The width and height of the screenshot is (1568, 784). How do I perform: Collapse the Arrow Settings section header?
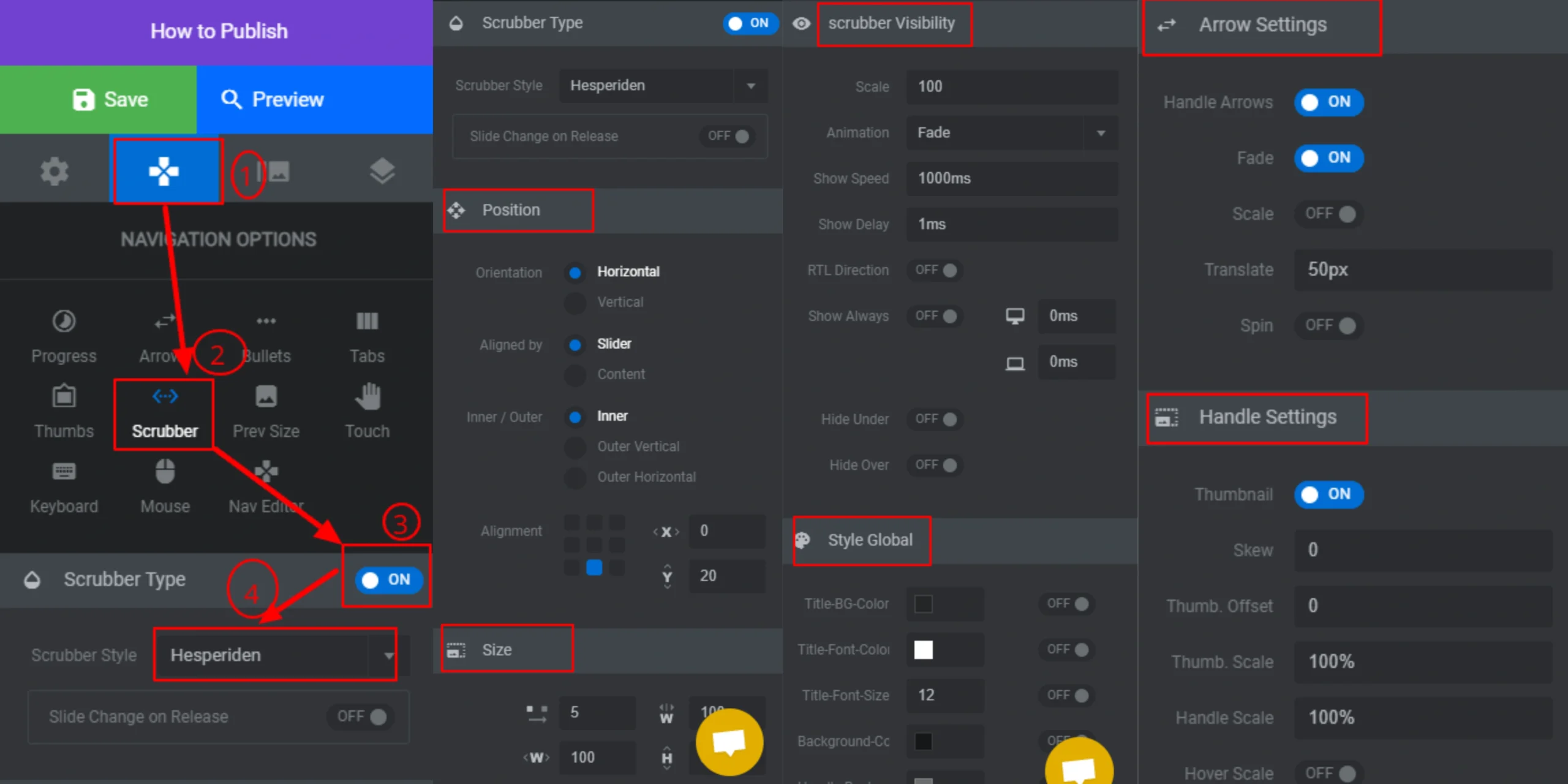(x=1353, y=26)
